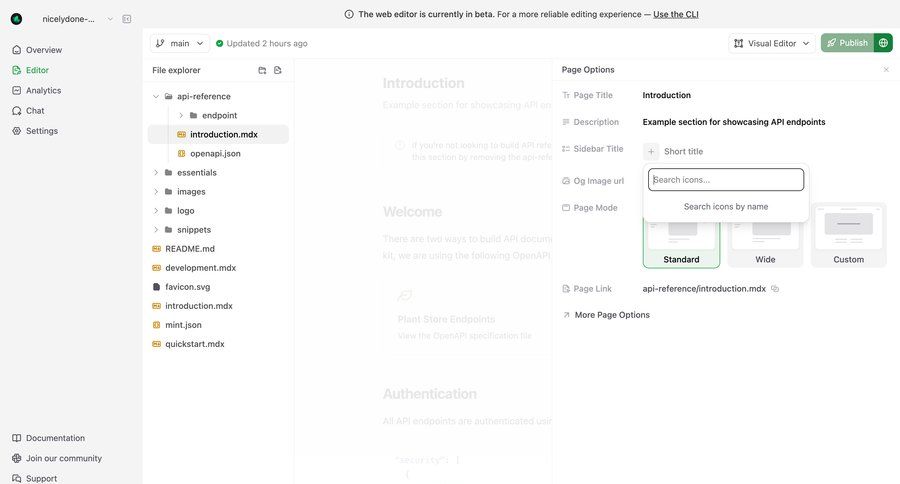The width and height of the screenshot is (900, 484).
Task: Click the green updated status check icon
Action: pos(219,44)
